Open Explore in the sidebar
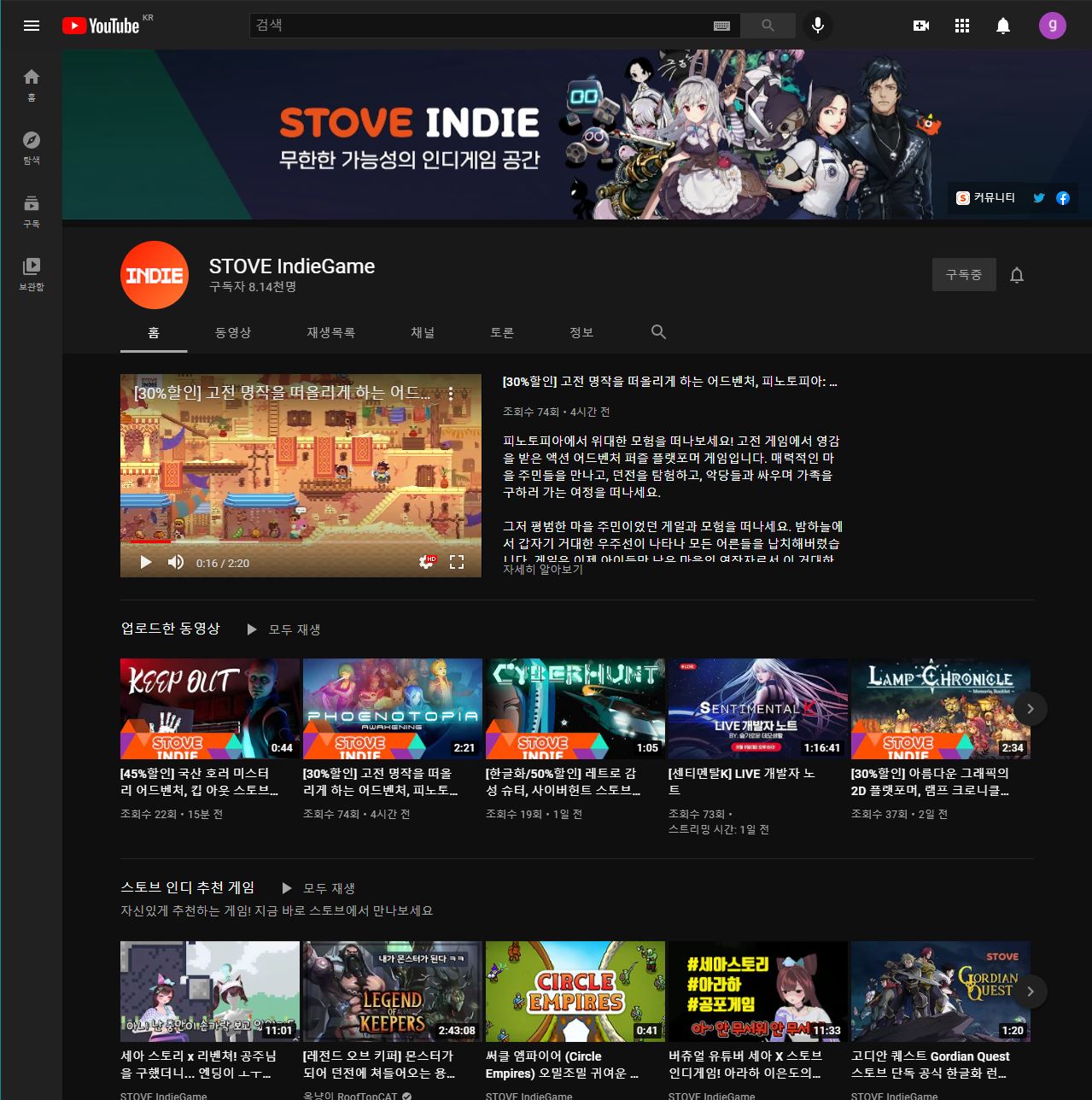 [32, 149]
